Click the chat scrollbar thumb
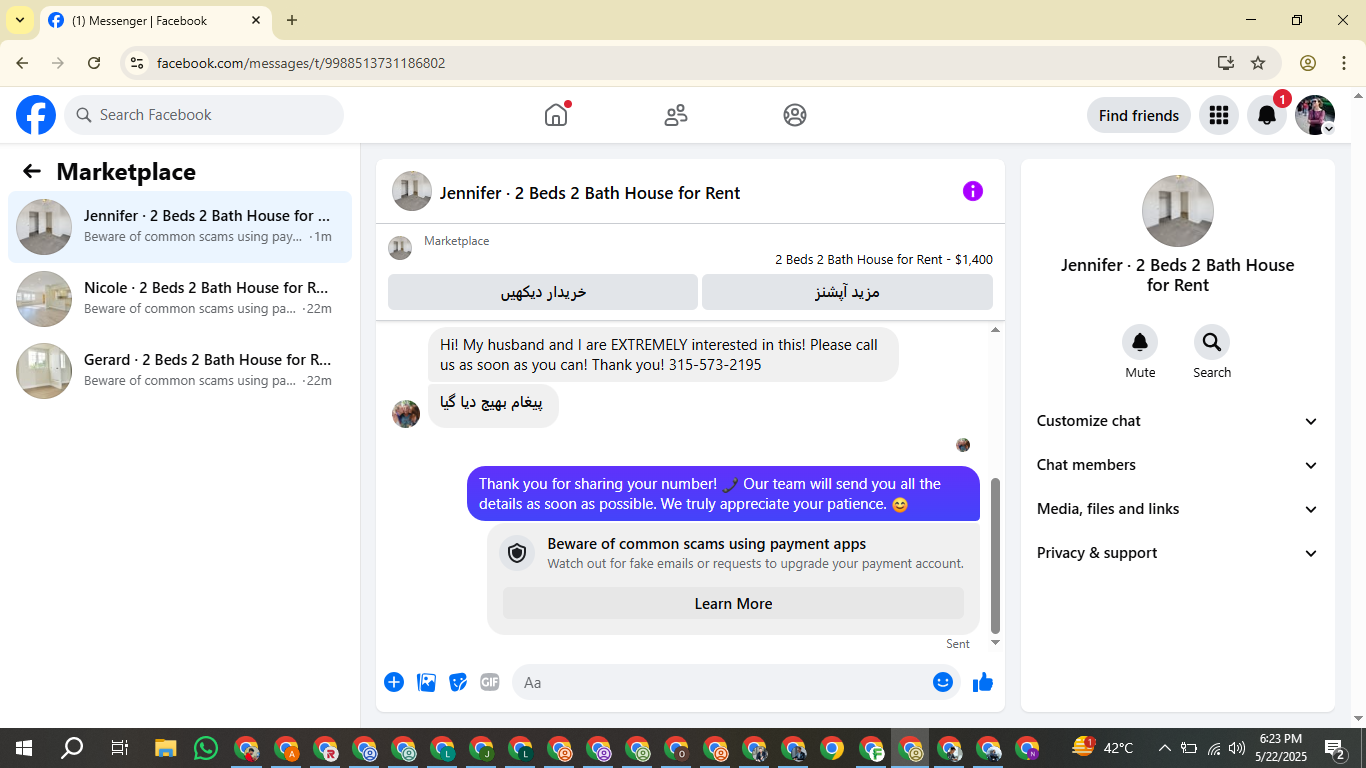This screenshot has height=768, width=1366. (995, 555)
